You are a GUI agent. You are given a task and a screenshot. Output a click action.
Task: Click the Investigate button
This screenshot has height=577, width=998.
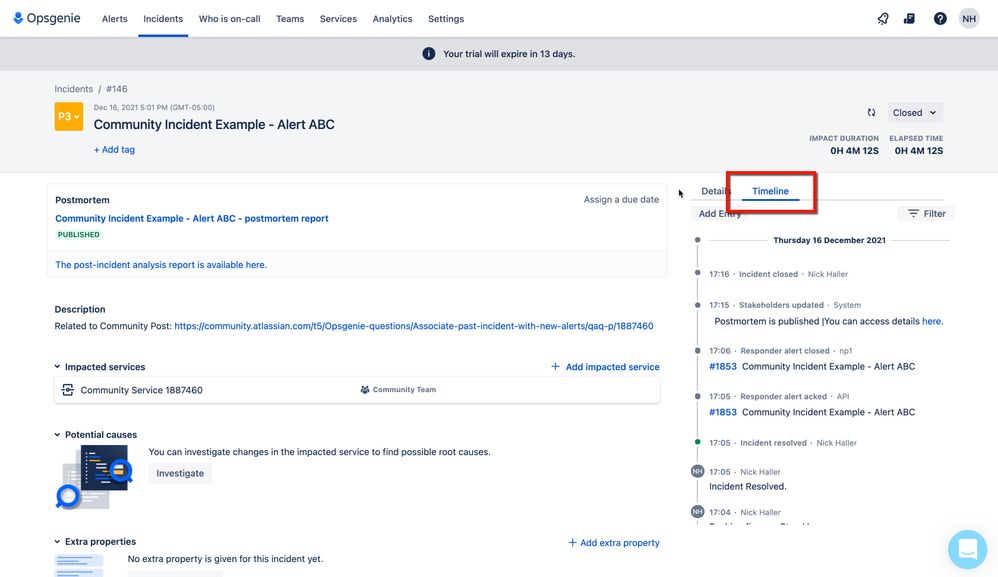tap(180, 473)
